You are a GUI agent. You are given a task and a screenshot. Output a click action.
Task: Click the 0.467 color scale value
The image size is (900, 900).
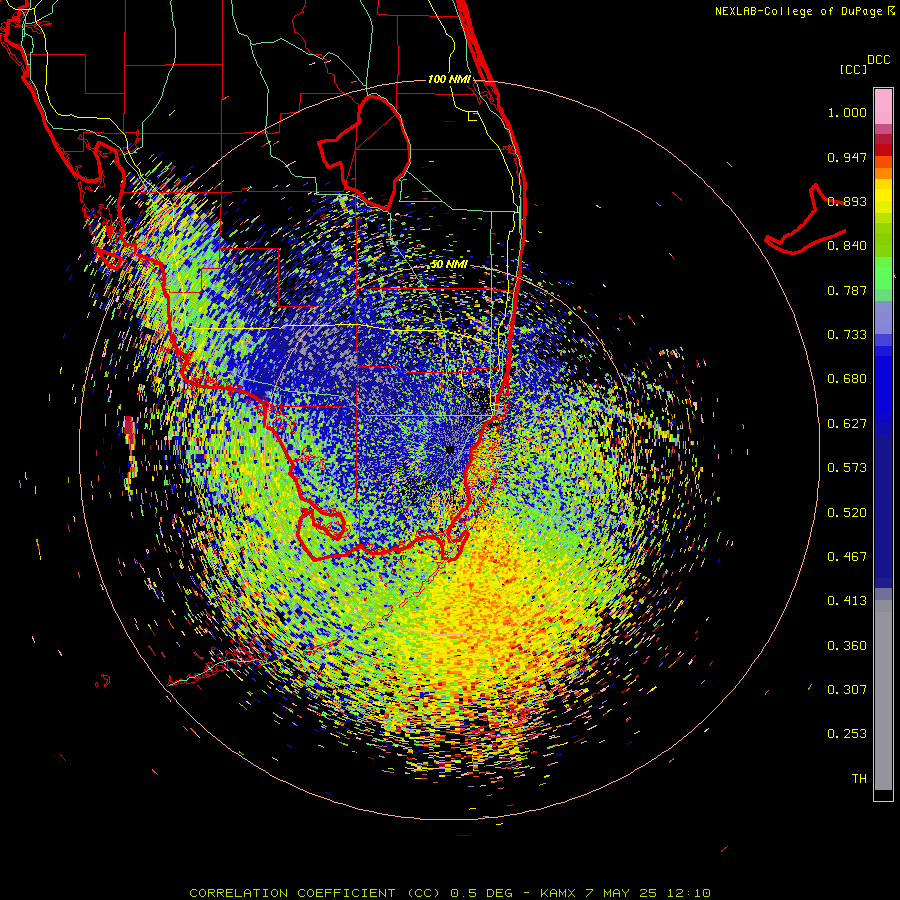coord(847,557)
